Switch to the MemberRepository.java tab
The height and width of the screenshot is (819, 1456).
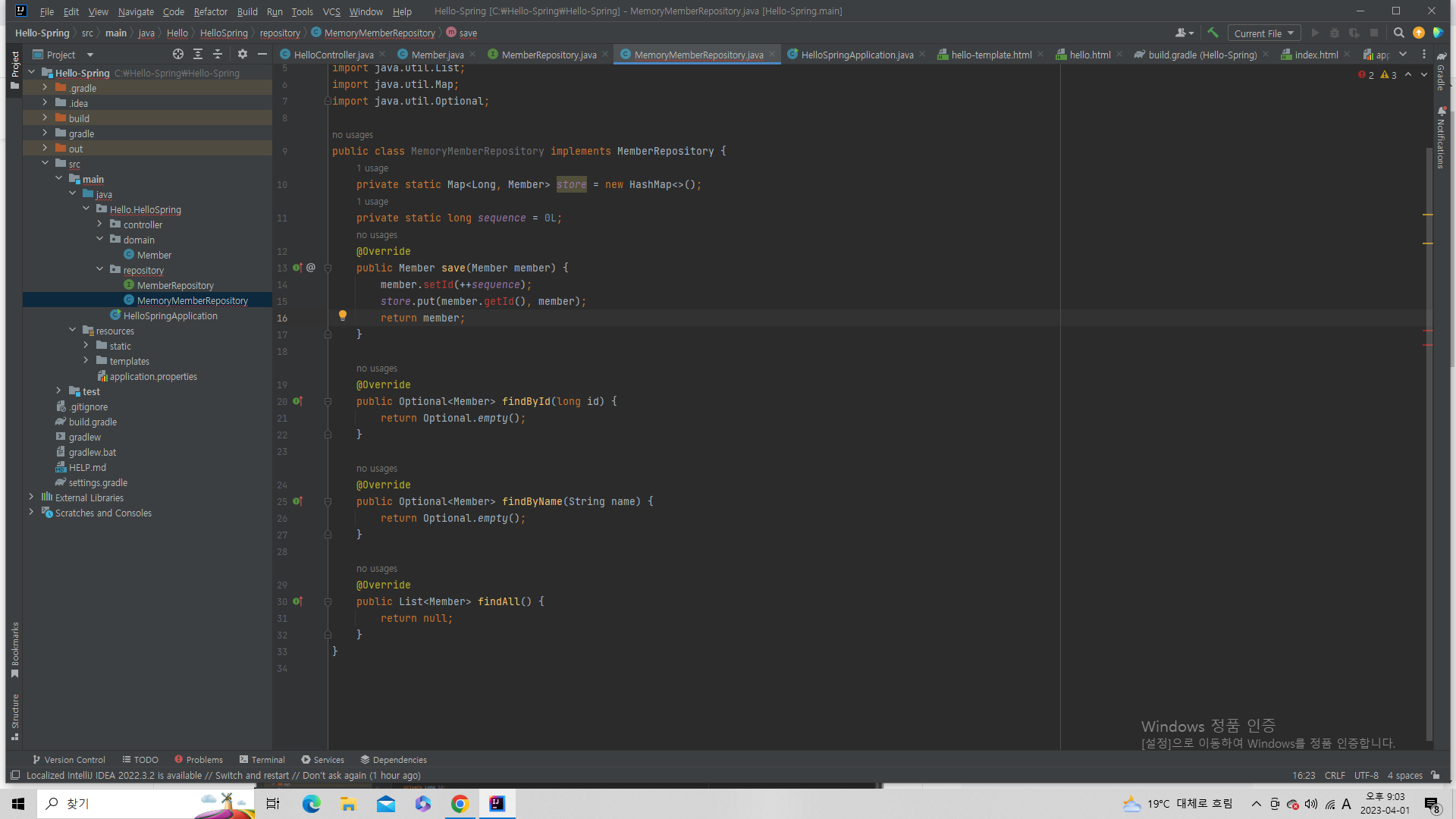[548, 55]
